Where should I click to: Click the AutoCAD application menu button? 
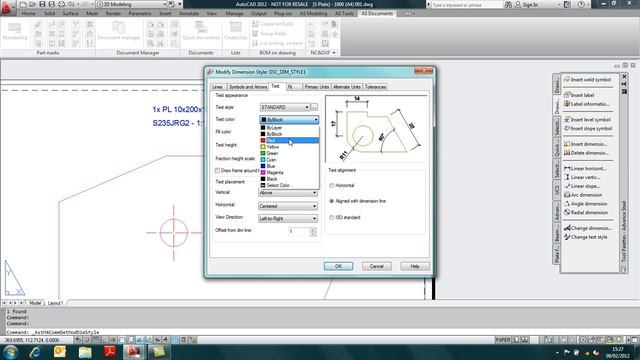[x=7, y=7]
